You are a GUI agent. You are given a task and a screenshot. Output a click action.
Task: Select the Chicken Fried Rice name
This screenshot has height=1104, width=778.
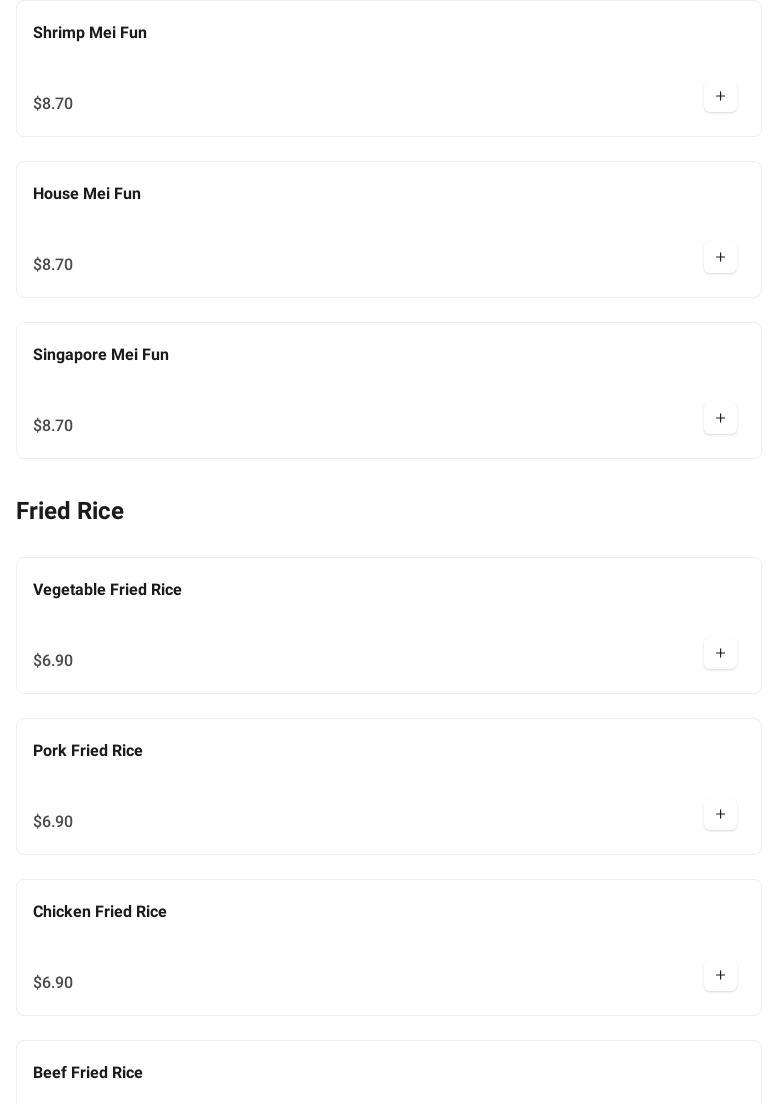click(100, 912)
